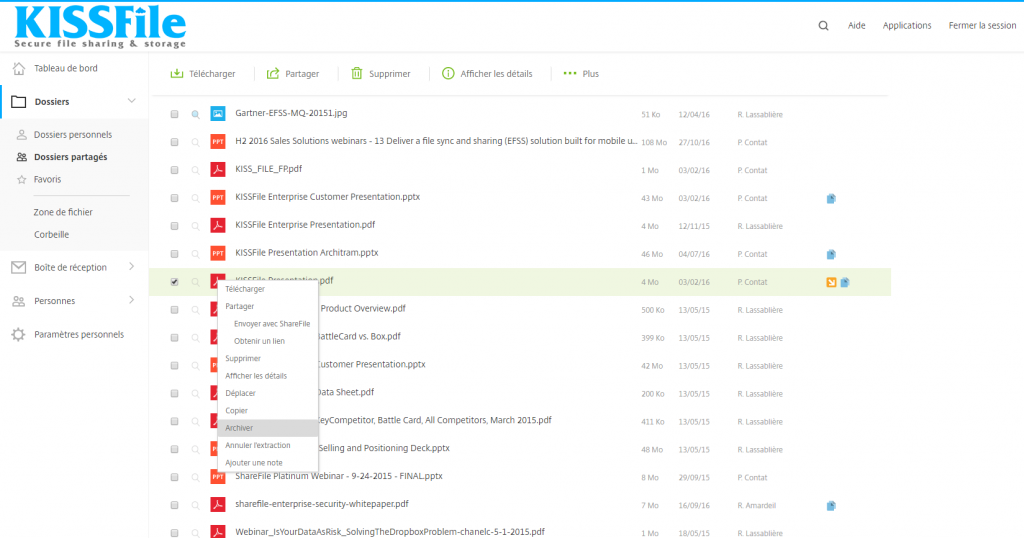The height and width of the screenshot is (538, 1024).
Task: Expand the Personnes chevron
Action: point(131,300)
